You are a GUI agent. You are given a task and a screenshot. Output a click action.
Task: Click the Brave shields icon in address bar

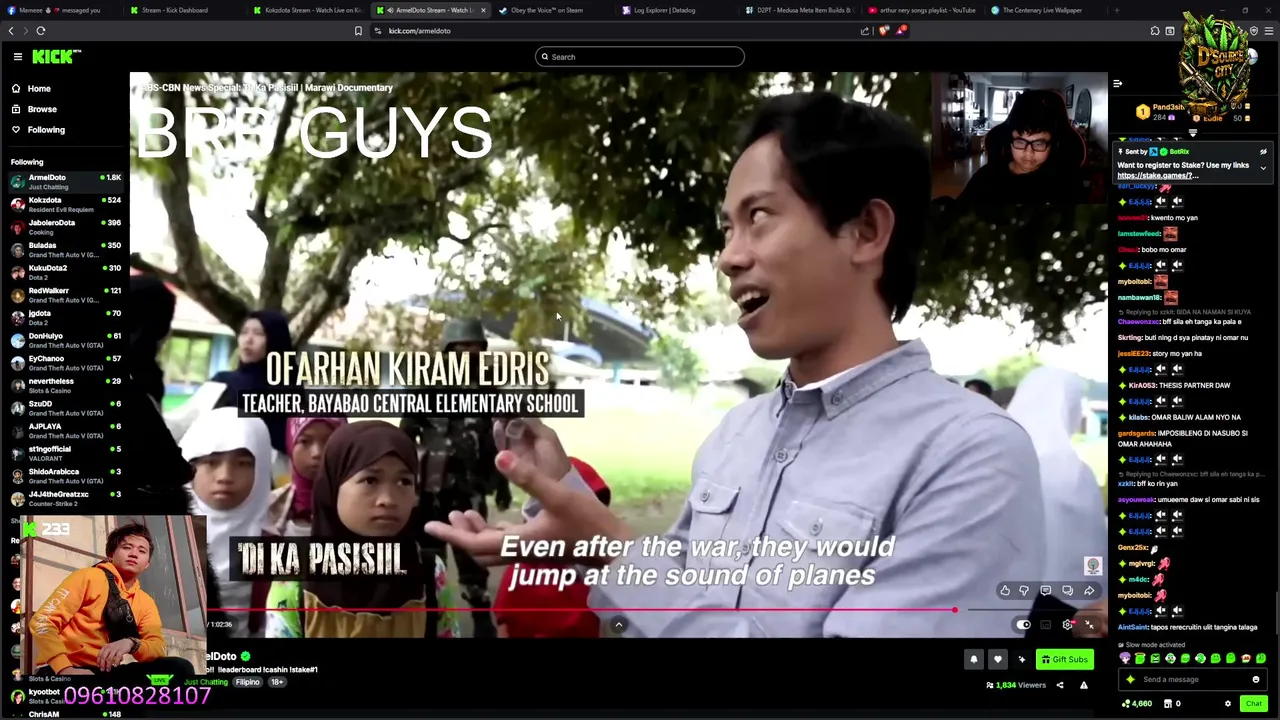883,31
